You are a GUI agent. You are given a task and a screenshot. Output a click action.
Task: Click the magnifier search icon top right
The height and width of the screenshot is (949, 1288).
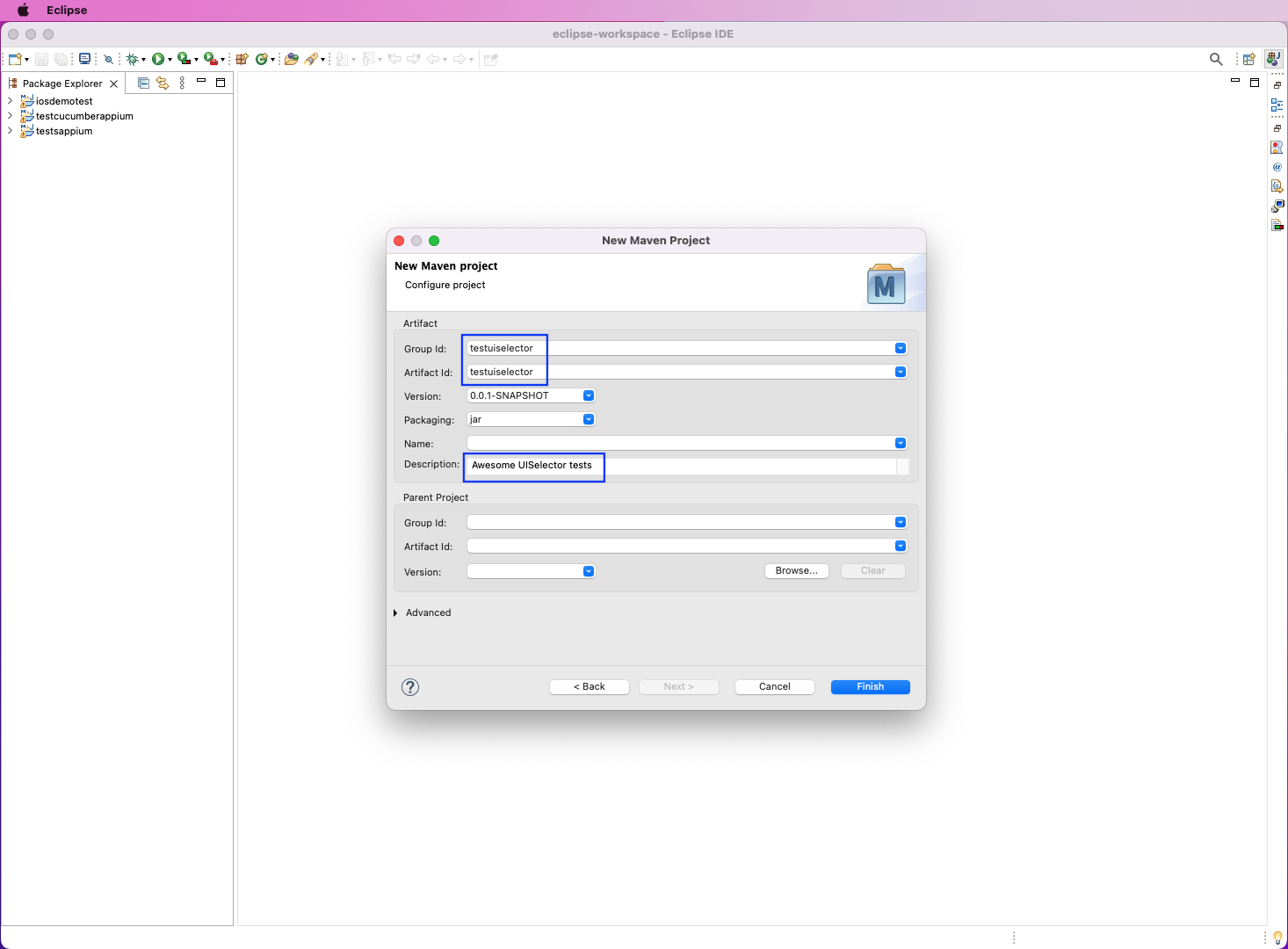pos(1216,59)
